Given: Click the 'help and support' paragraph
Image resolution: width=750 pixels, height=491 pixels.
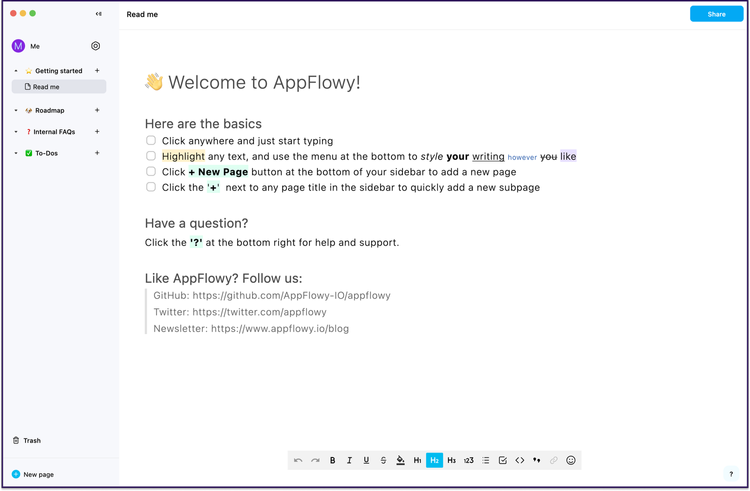Looking at the screenshot, I should point(272,242).
